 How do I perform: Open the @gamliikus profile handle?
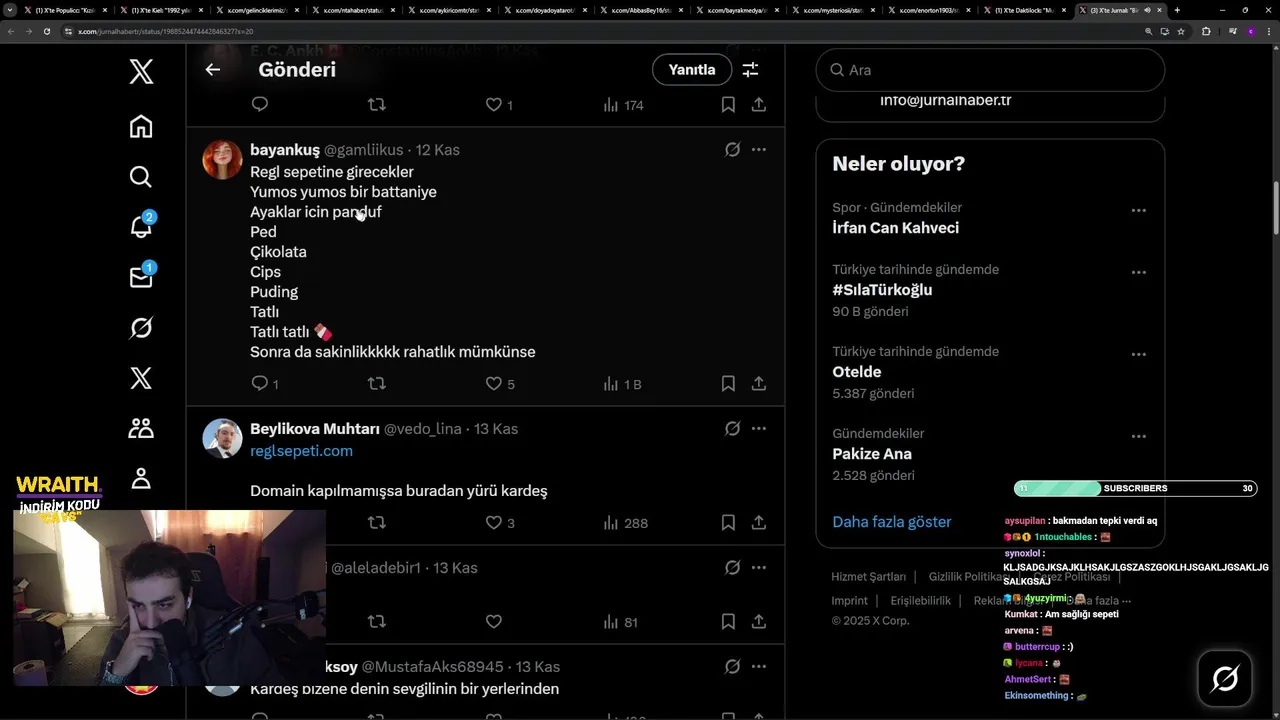(364, 150)
